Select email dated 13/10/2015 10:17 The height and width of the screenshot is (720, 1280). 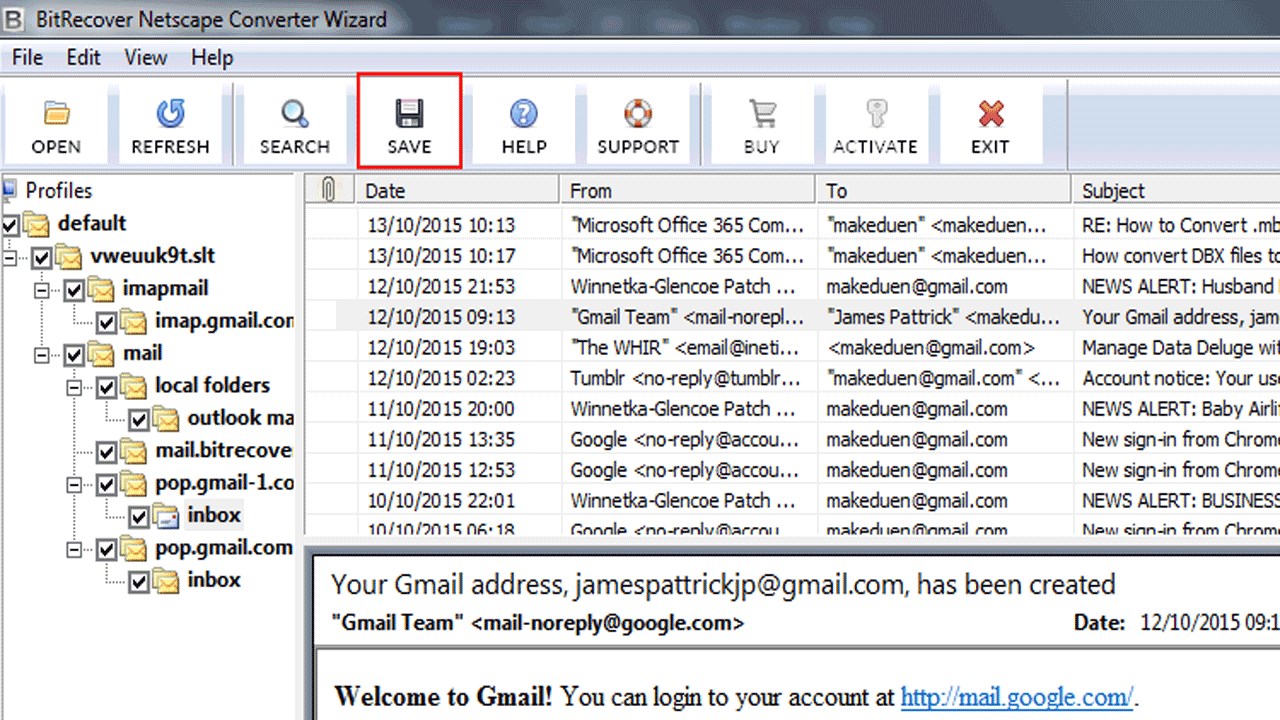click(792, 255)
